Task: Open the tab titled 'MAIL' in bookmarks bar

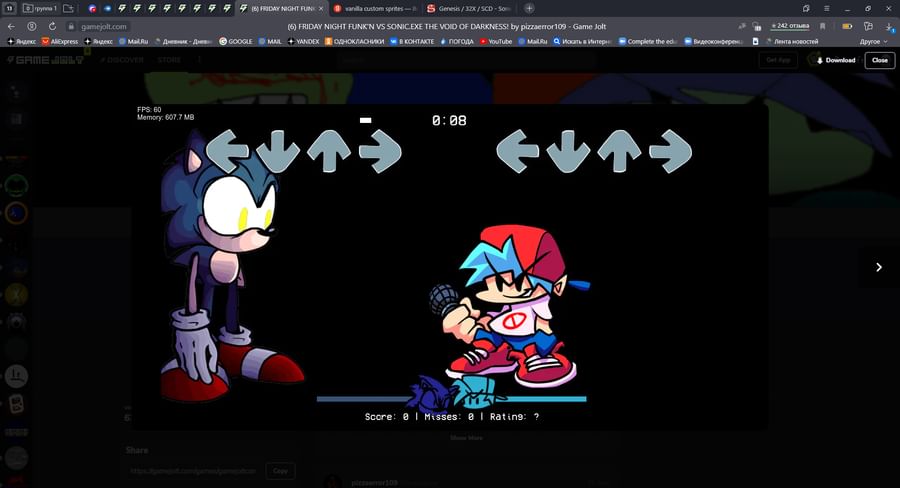Action: tap(270, 41)
